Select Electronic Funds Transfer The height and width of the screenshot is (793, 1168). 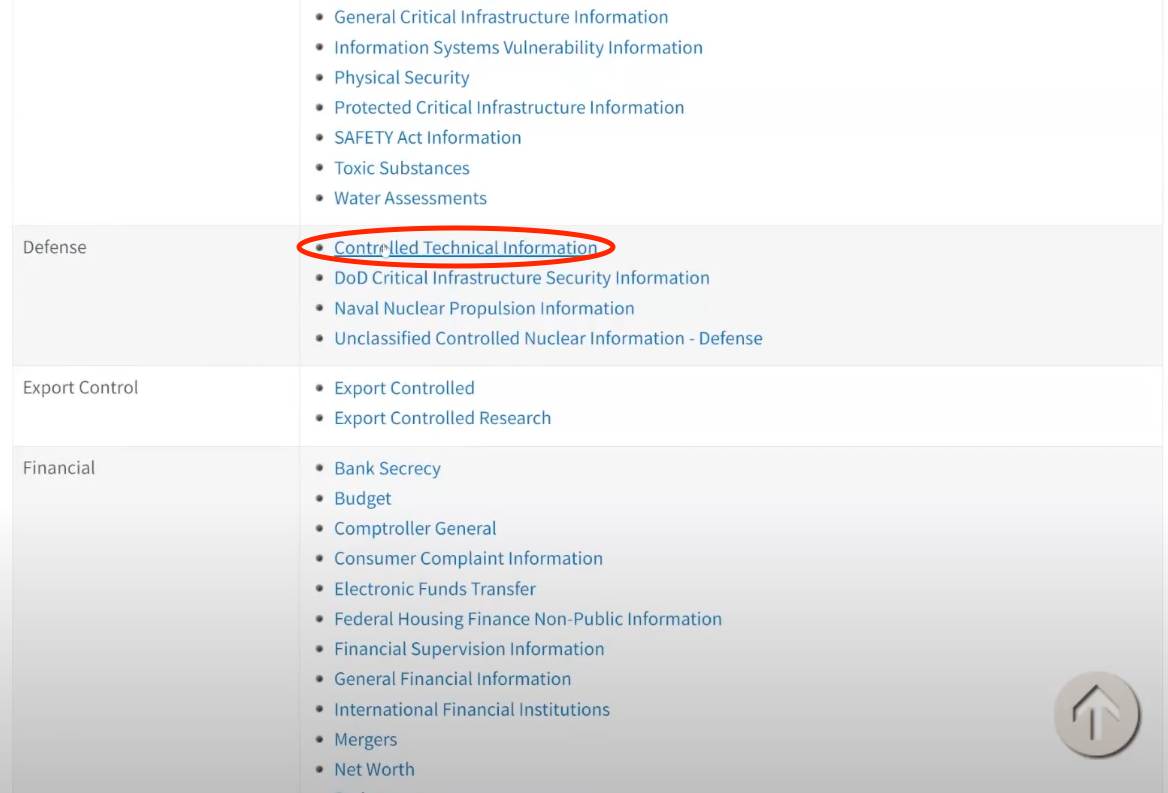click(x=434, y=589)
